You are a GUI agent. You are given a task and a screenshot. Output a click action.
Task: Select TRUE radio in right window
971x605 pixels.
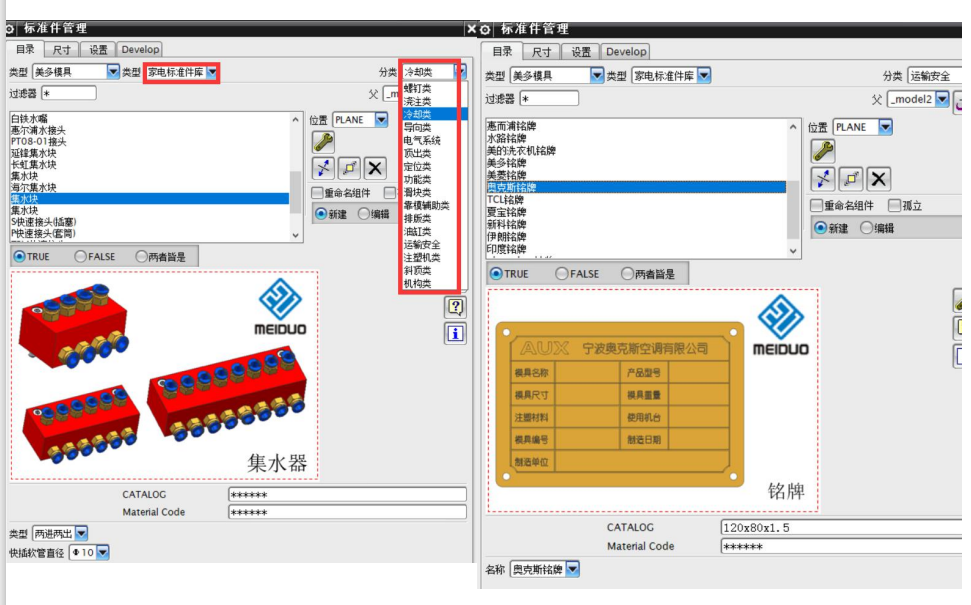pos(496,273)
